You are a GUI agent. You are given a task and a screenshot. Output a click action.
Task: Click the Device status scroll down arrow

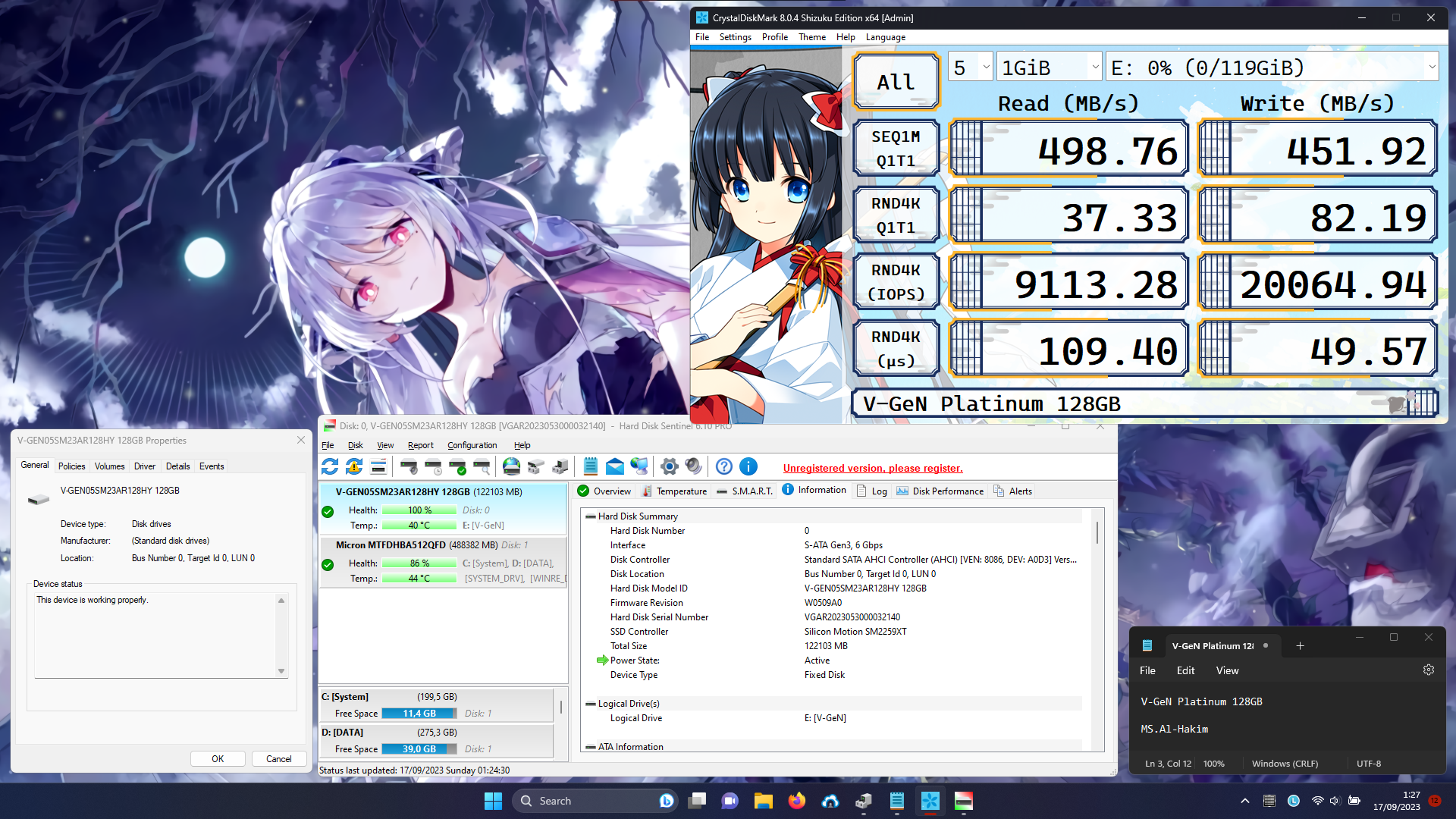(x=281, y=671)
